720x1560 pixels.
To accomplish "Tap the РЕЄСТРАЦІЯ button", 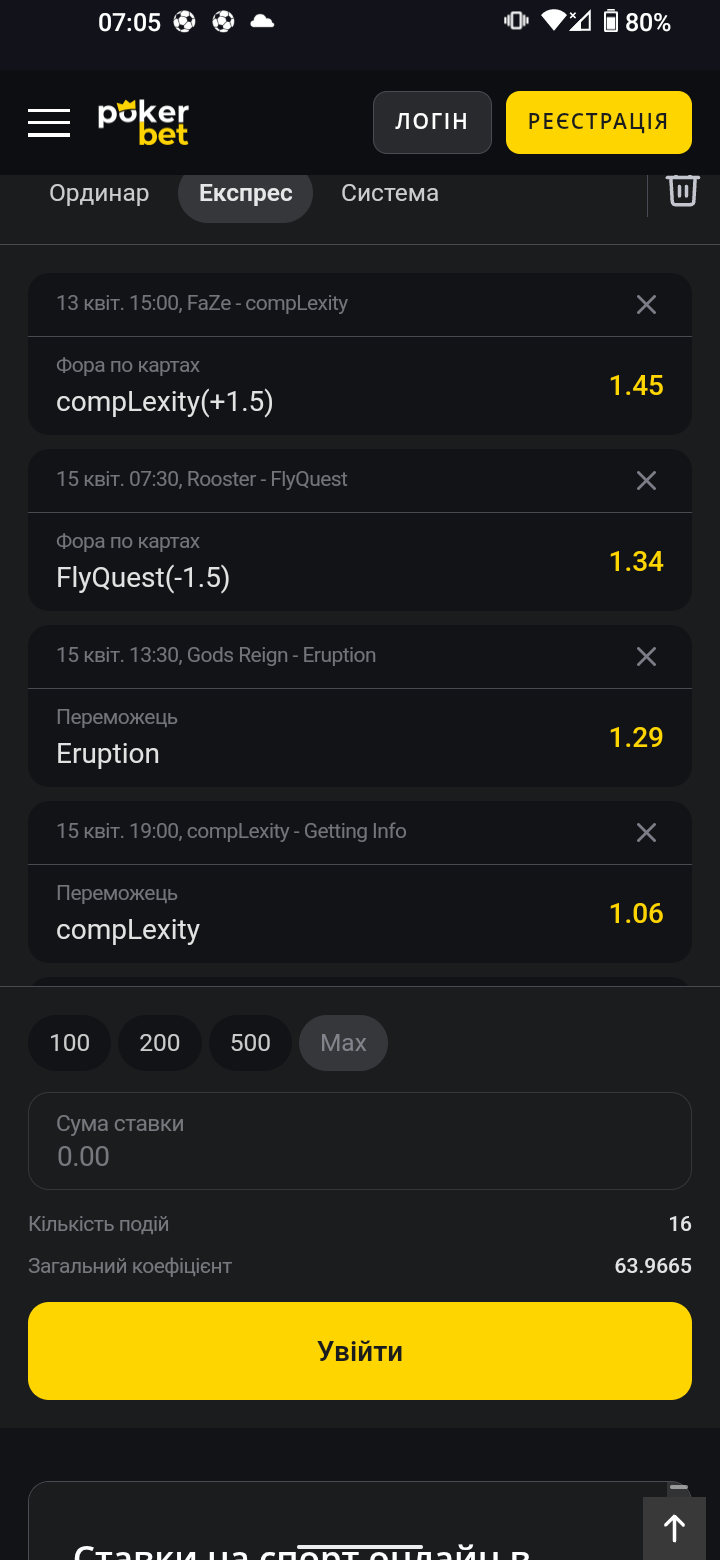I will 599,122.
